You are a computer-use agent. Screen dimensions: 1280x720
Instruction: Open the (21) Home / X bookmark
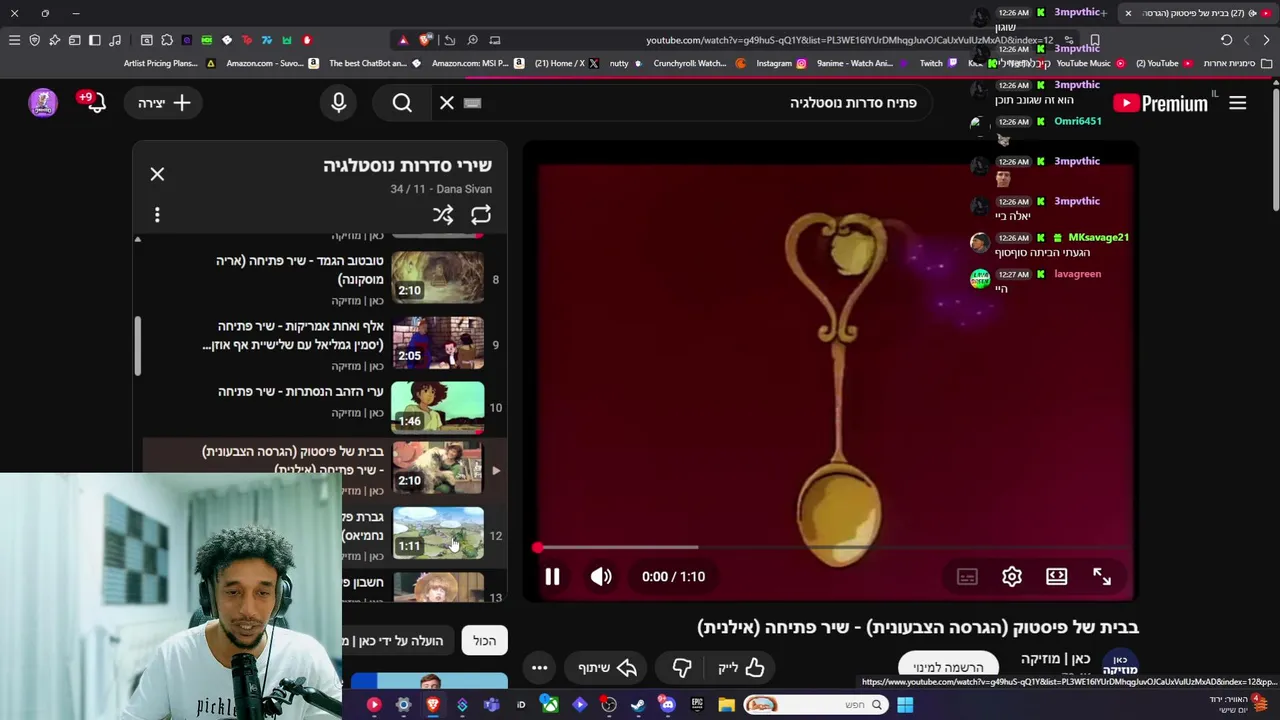coord(567,63)
